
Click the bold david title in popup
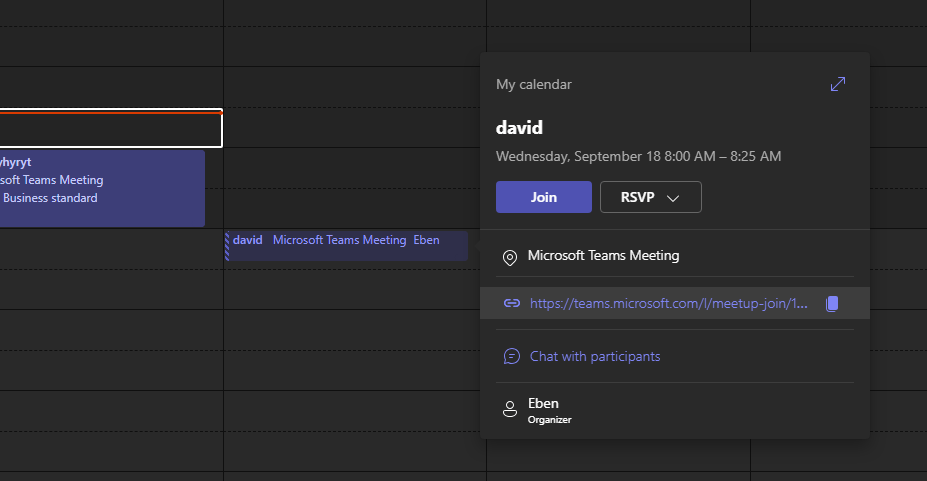coord(519,128)
